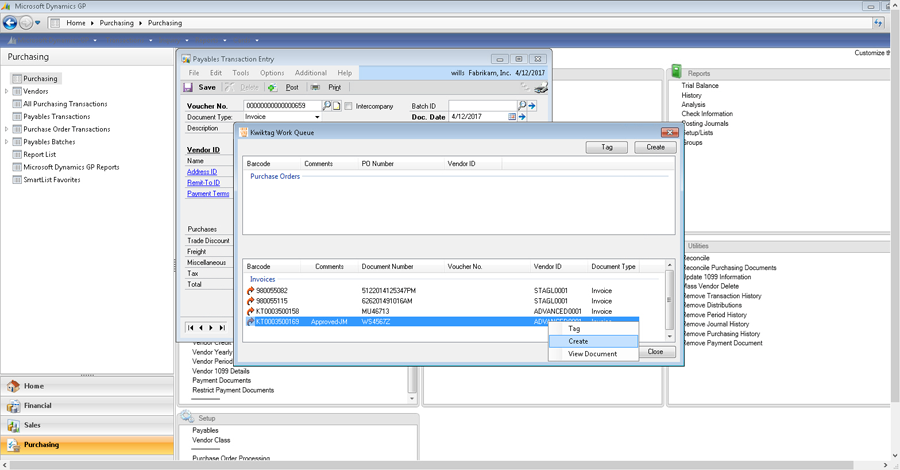
Task: Click the invoice list scrollbar up arrow
Action: point(669,265)
